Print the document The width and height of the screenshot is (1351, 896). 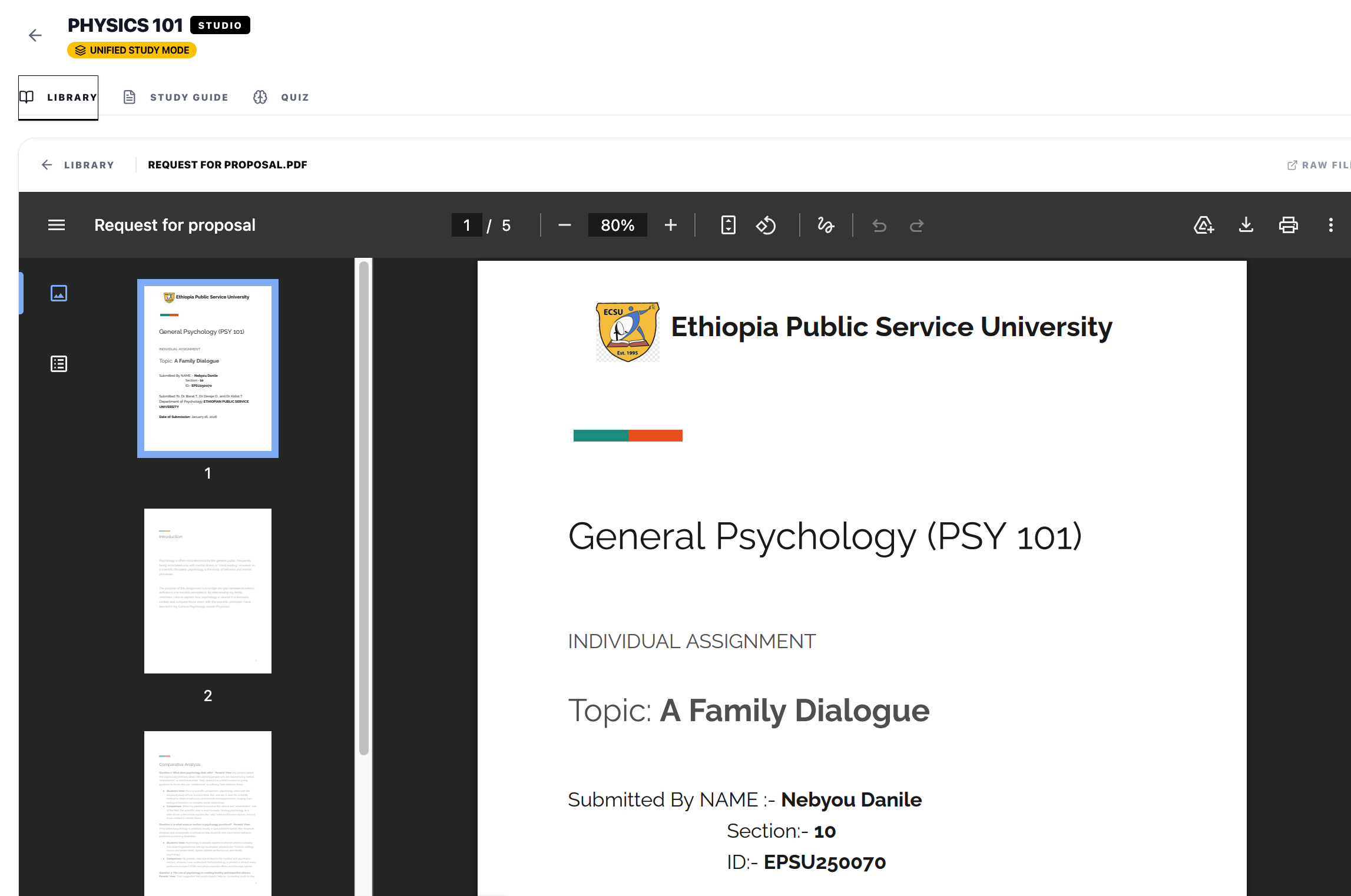pyautogui.click(x=1288, y=225)
